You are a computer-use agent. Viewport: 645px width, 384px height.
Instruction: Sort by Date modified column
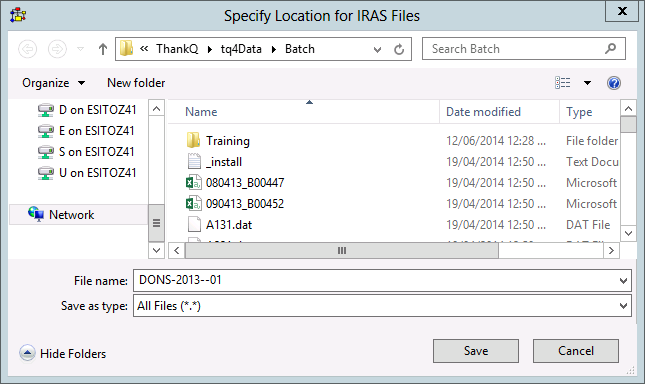click(x=483, y=112)
